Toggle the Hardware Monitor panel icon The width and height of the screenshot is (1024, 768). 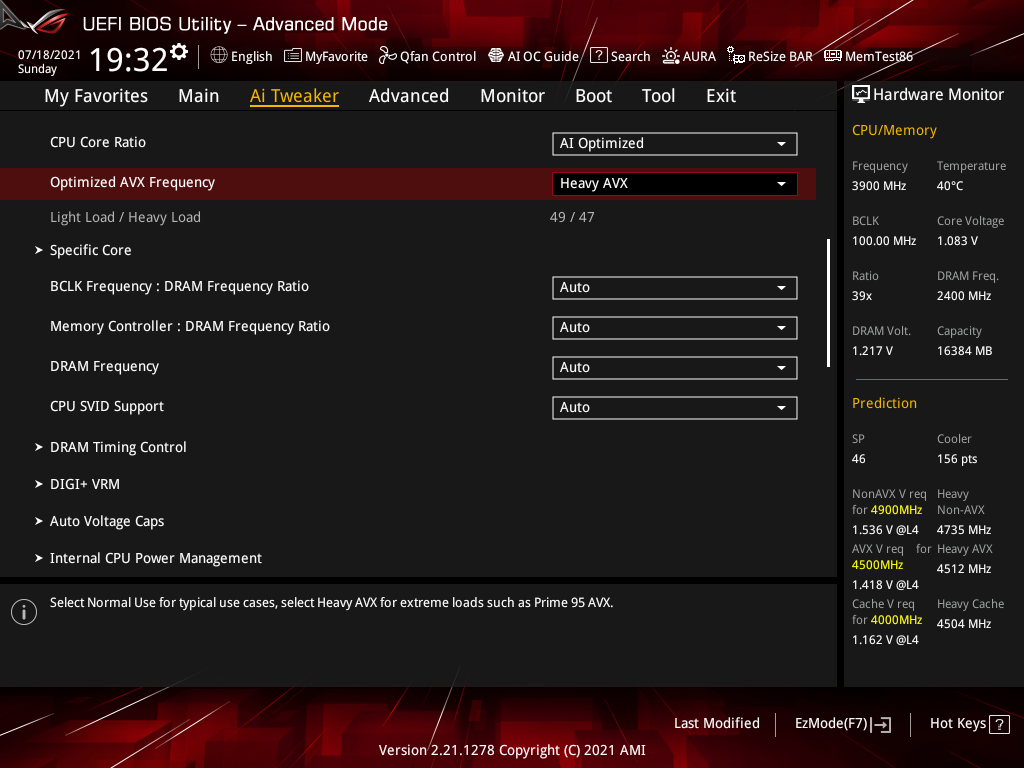861,93
